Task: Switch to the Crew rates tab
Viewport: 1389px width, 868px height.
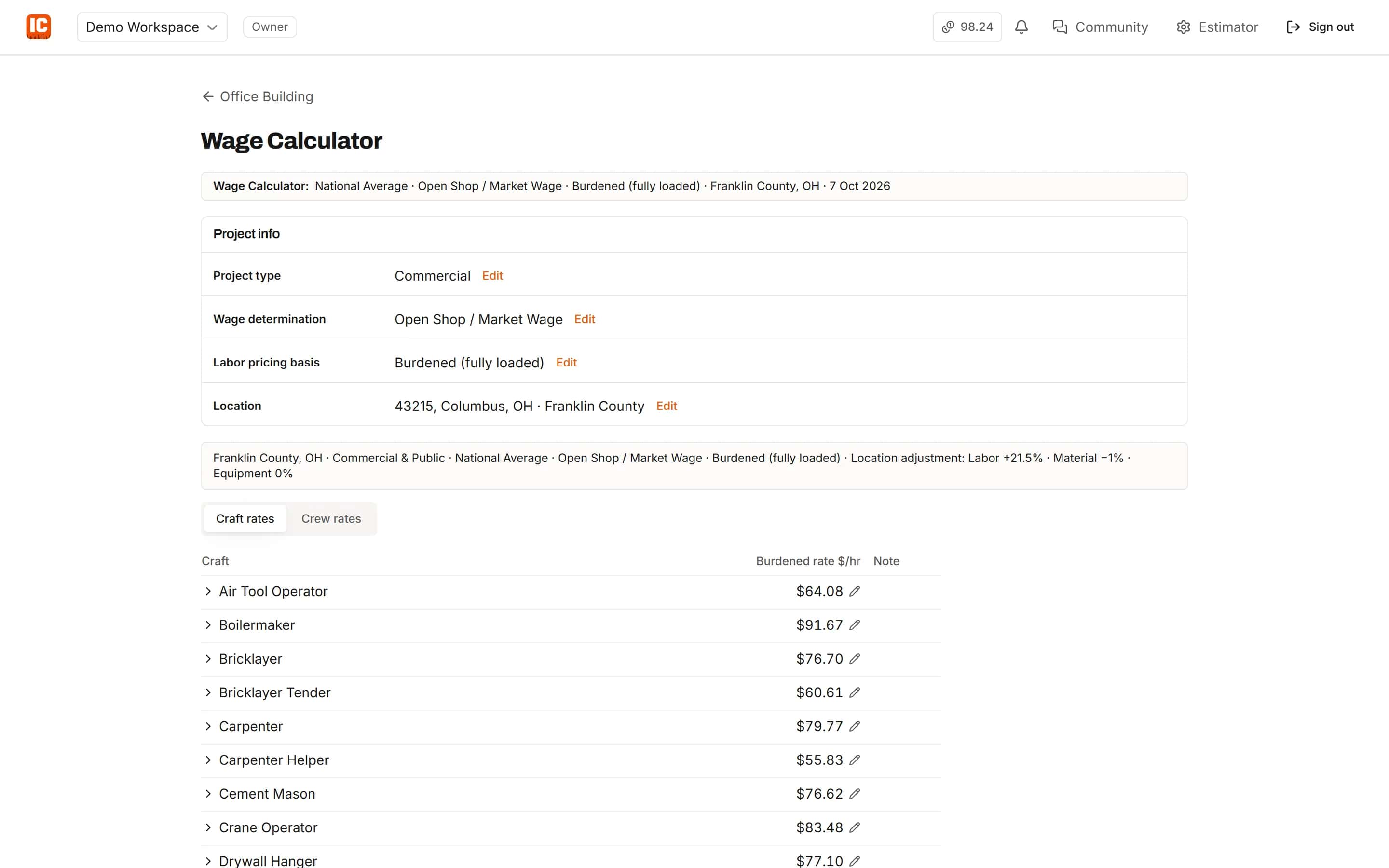Action: pos(331,519)
